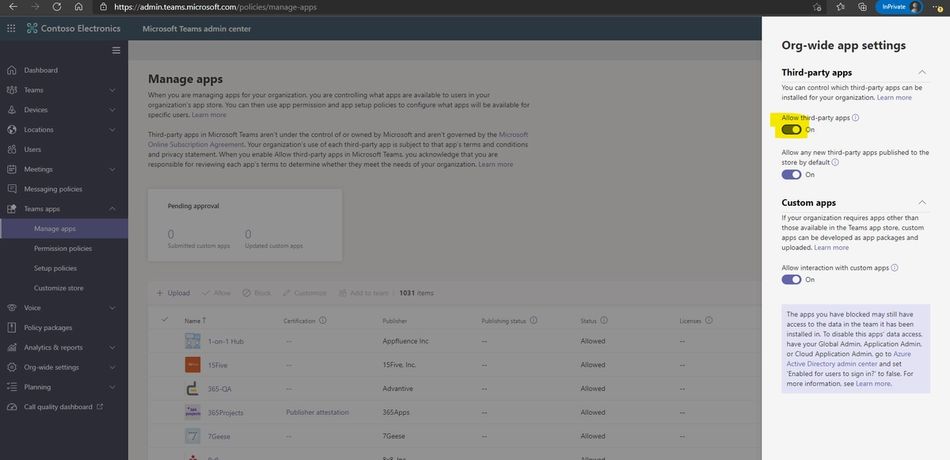The height and width of the screenshot is (460, 950).
Task: Collapse the Teams apps menu chevron
Action: click(113, 209)
